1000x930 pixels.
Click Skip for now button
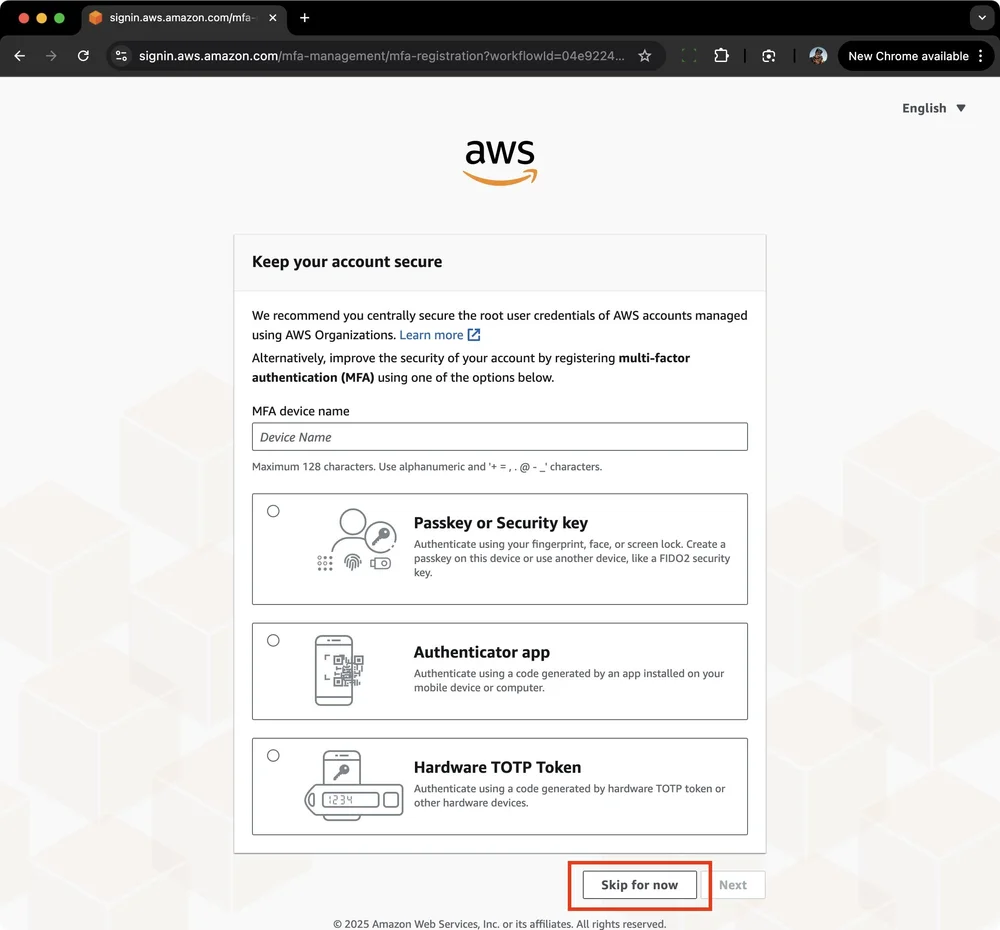pyautogui.click(x=639, y=885)
